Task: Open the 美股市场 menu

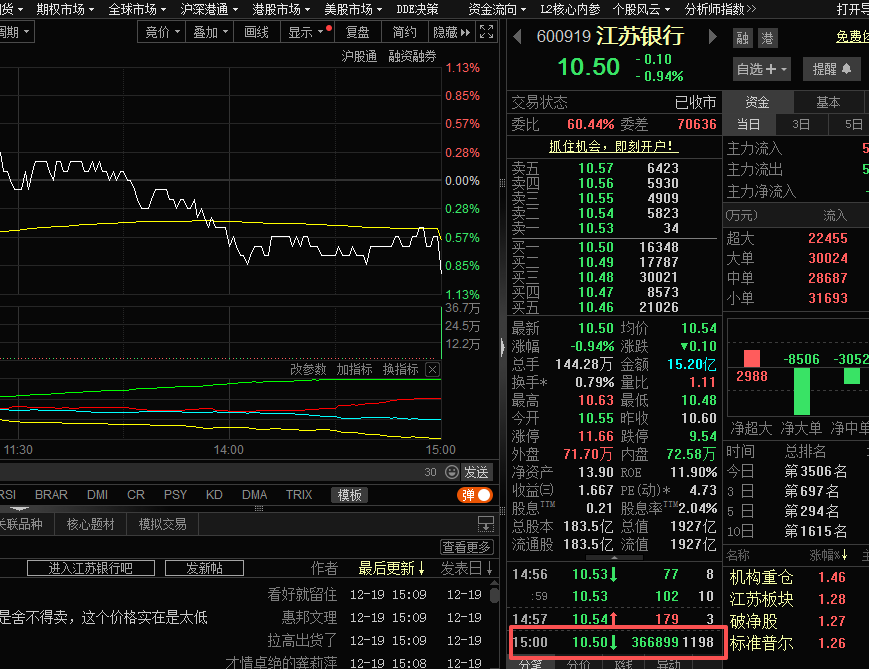Action: [x=353, y=9]
